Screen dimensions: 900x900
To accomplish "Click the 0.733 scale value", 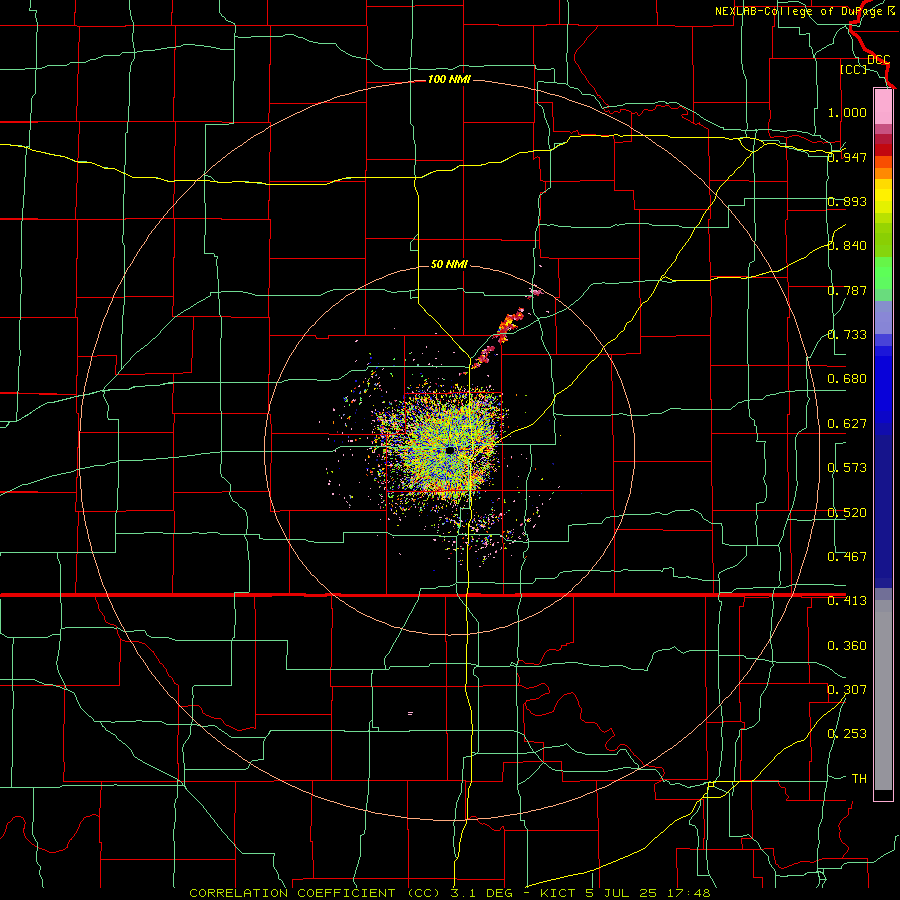I will [847, 335].
